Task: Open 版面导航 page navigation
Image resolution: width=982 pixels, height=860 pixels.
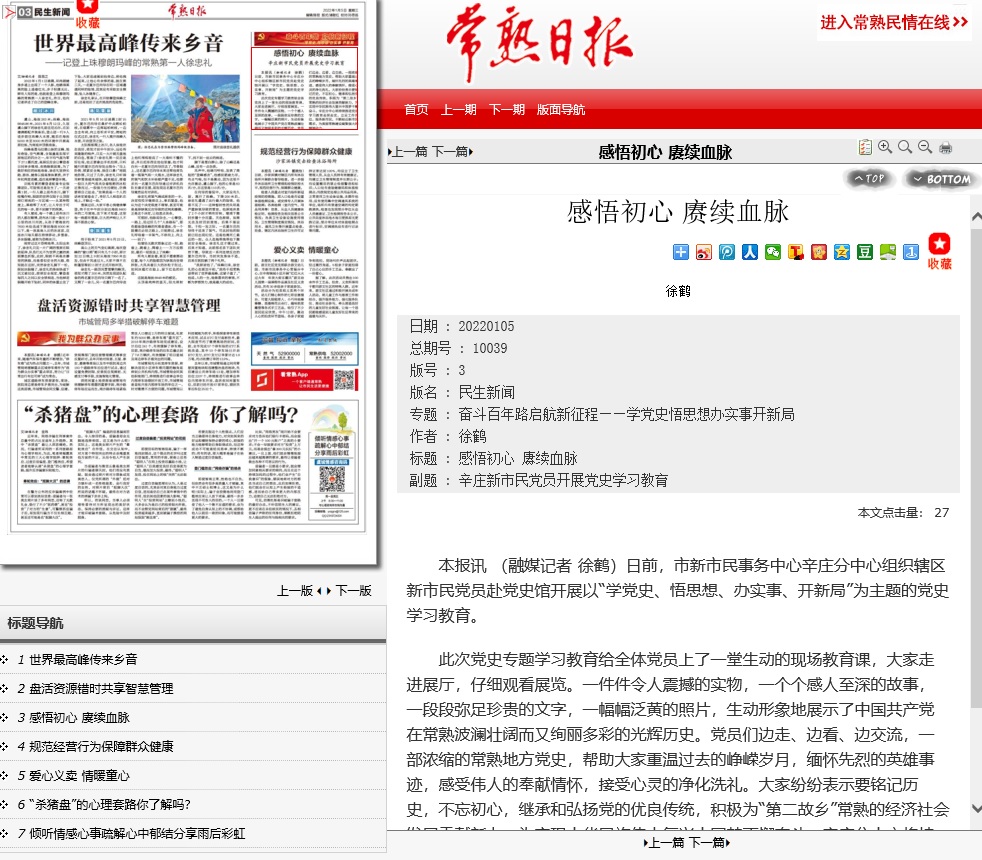Action: click(x=561, y=110)
